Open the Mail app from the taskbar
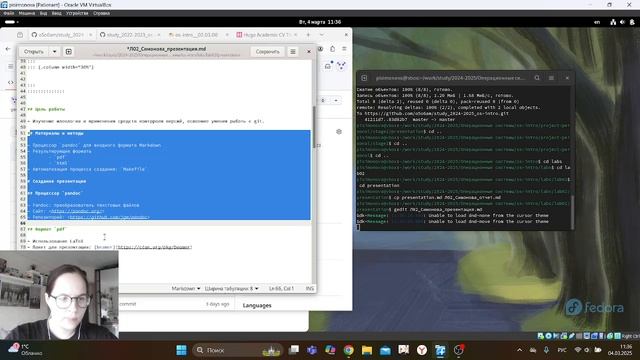Screen dimensions: 640x360 385,350
